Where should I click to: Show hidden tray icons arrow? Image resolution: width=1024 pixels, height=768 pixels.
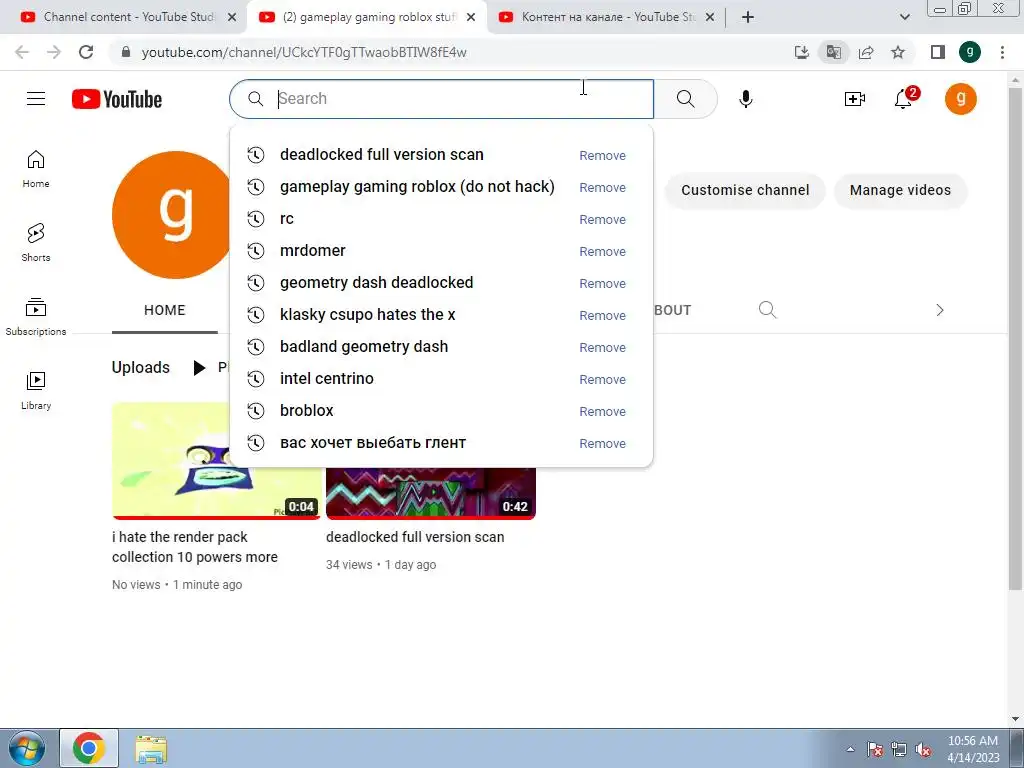point(850,750)
